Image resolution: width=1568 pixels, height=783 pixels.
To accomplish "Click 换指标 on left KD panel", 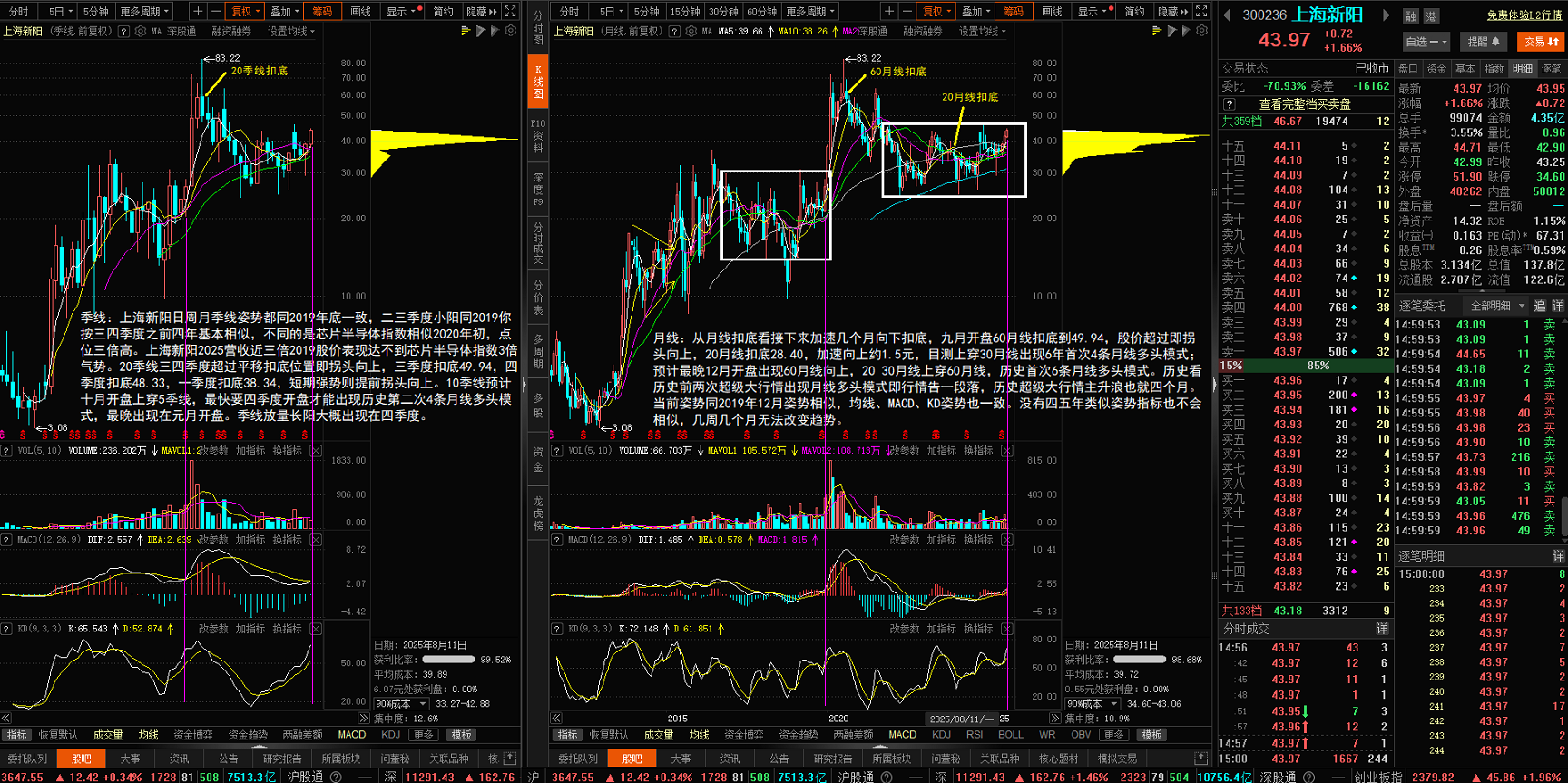I will 287,629.
